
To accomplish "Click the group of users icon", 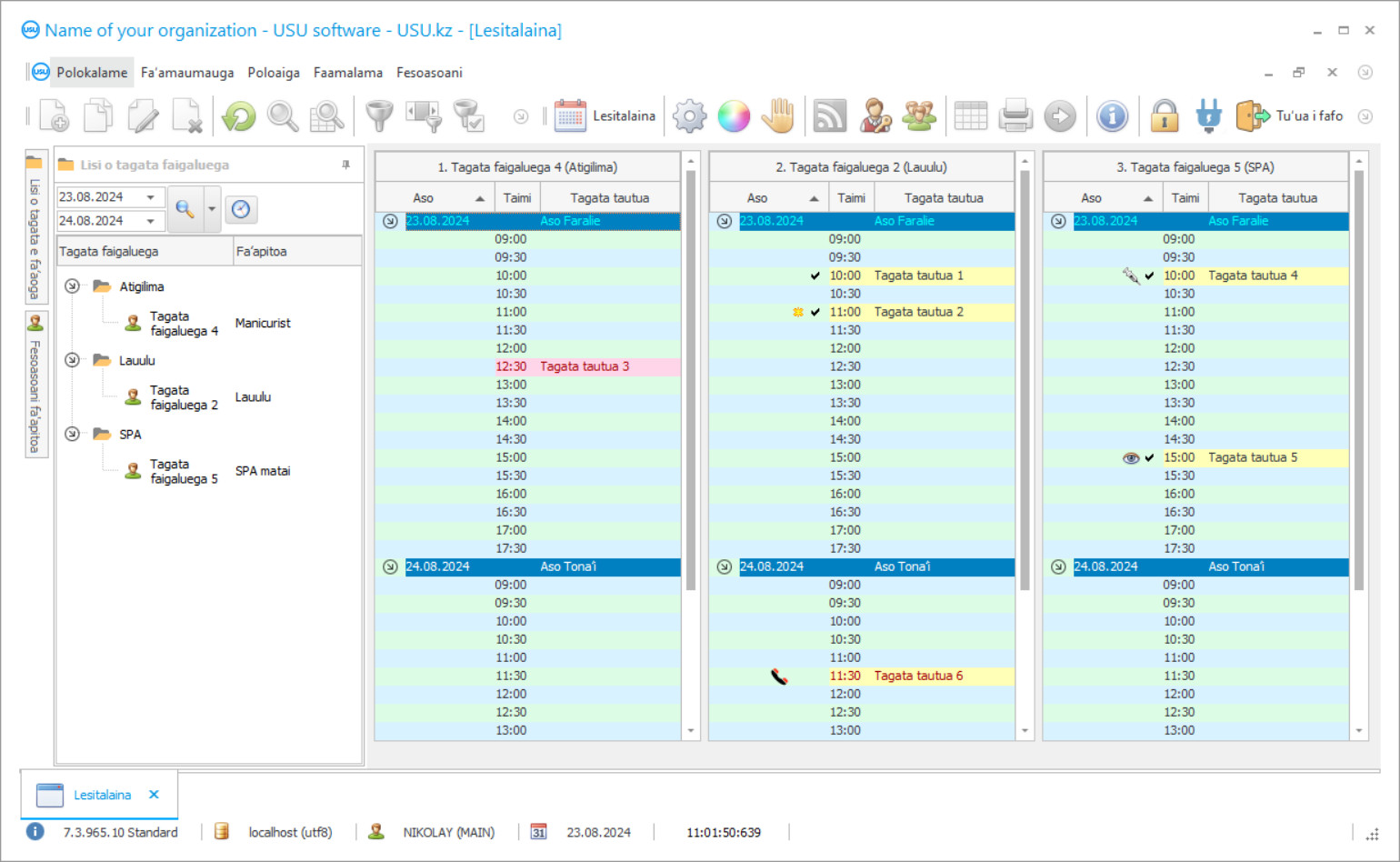I will (x=919, y=116).
